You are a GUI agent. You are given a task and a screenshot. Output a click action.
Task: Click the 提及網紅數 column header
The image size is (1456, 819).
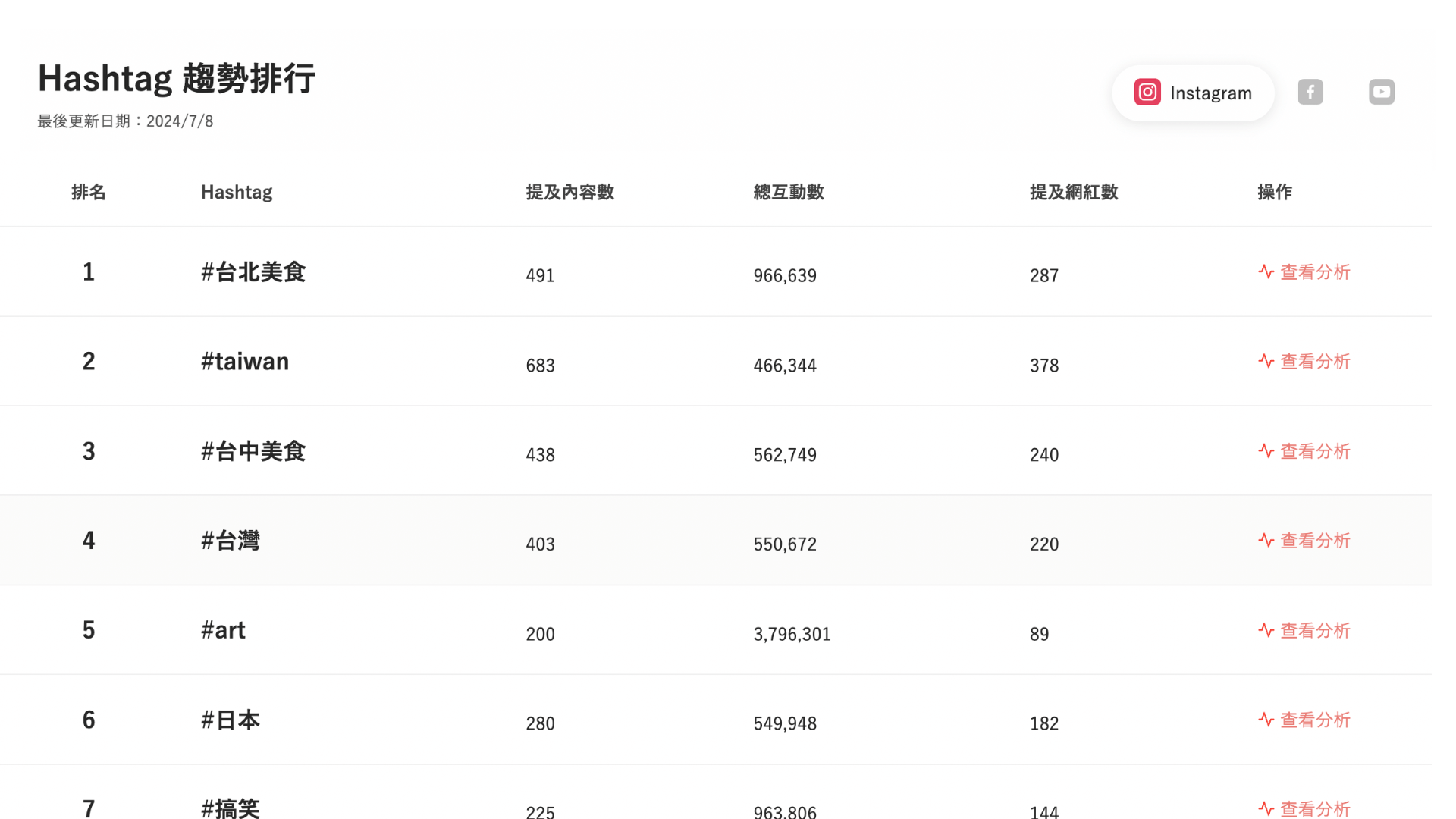(1074, 192)
